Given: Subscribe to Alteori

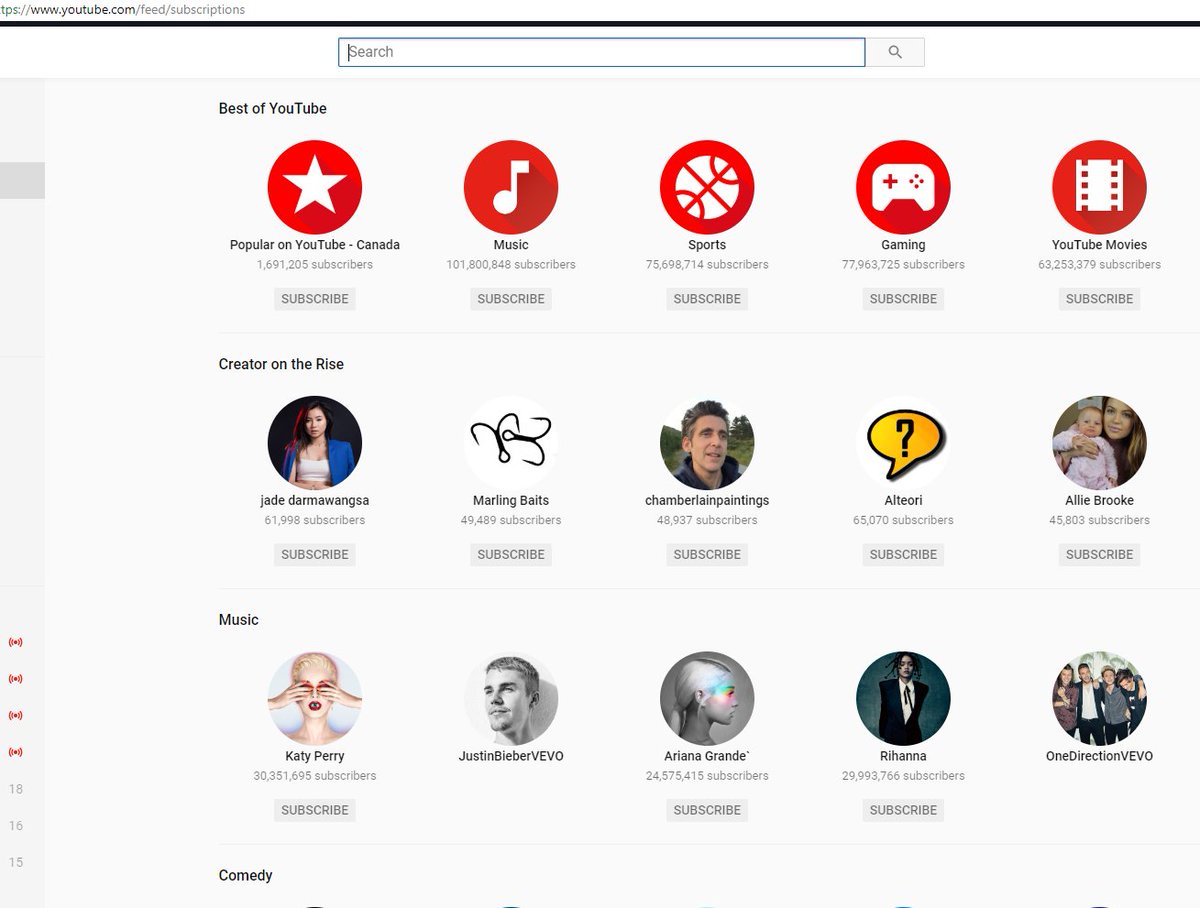Looking at the screenshot, I should click(903, 555).
